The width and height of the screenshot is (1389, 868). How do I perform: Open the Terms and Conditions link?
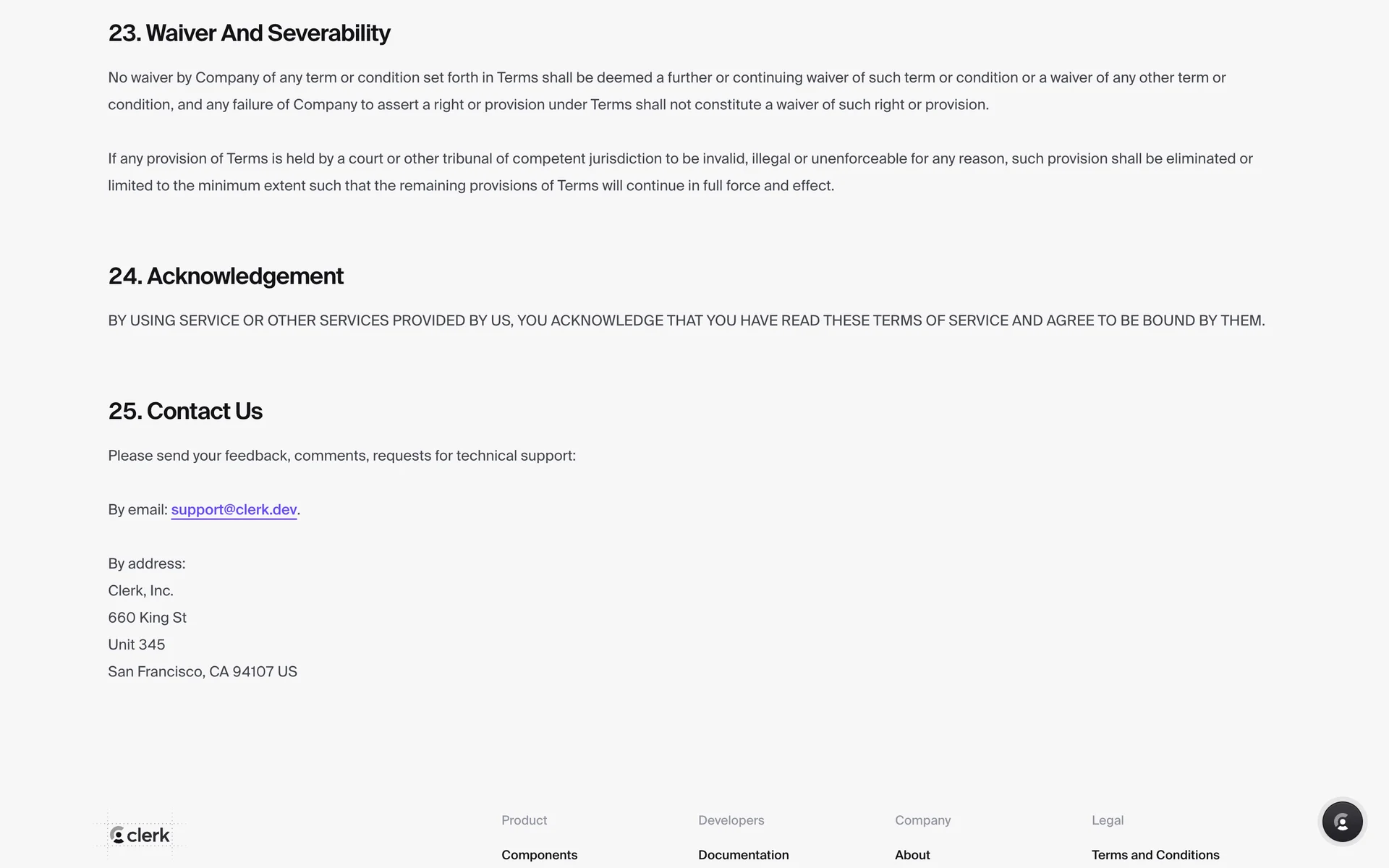coord(1155,855)
